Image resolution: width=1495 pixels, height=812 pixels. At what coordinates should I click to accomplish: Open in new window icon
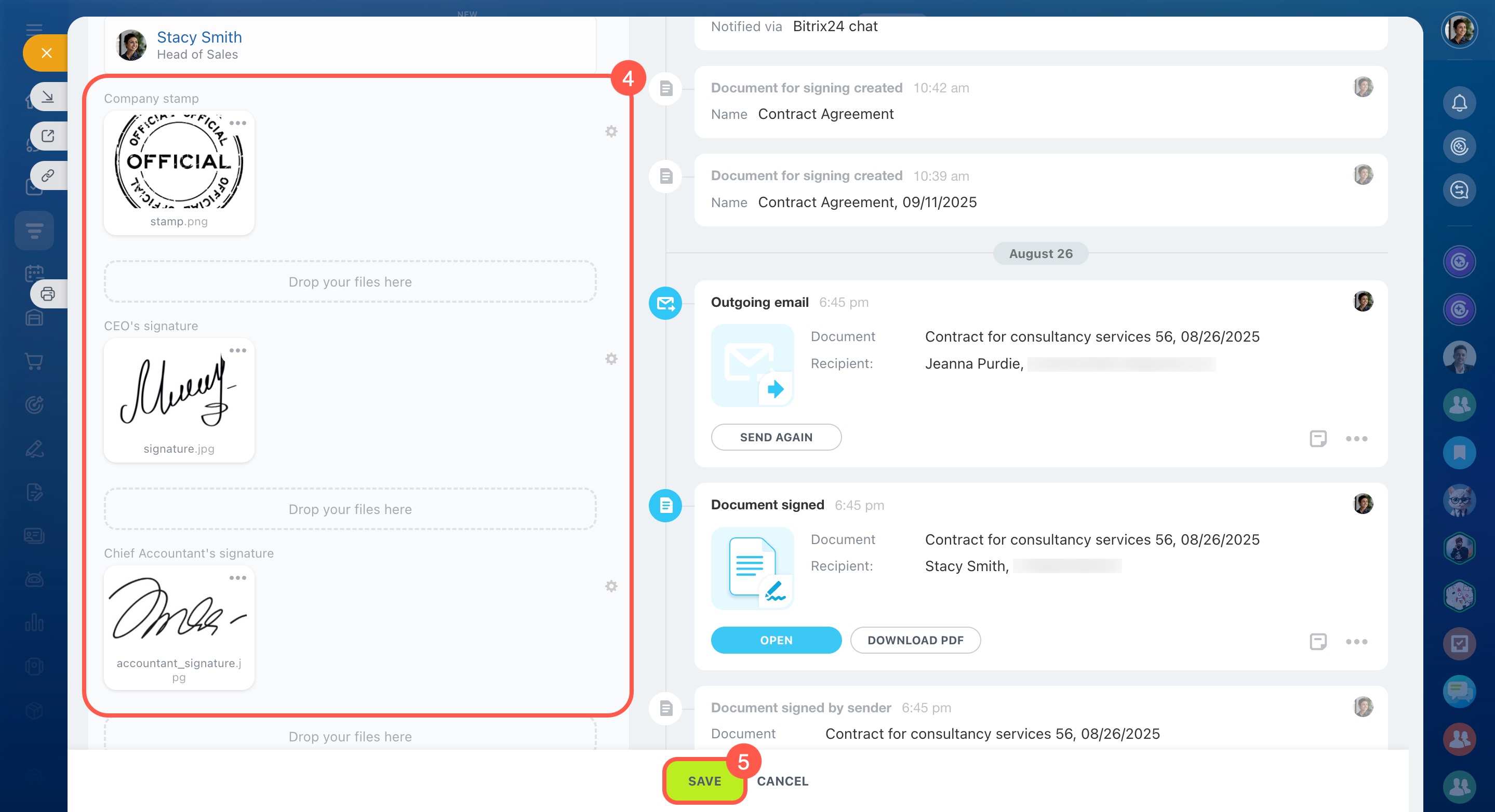pyautogui.click(x=48, y=136)
